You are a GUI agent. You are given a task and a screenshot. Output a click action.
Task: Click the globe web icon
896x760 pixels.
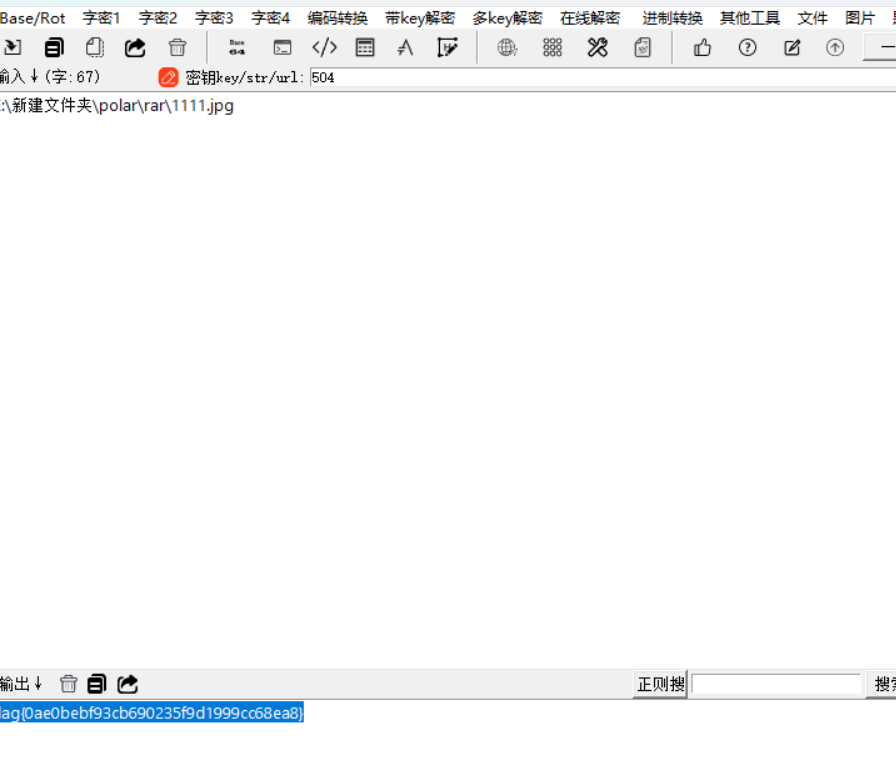pos(507,47)
